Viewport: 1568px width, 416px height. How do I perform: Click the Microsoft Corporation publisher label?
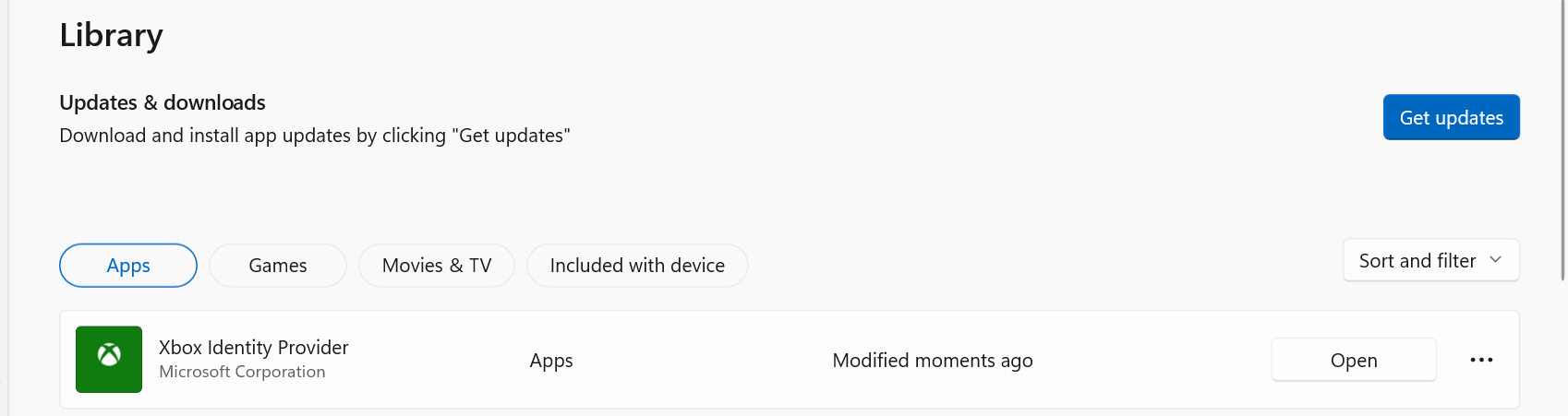(242, 372)
